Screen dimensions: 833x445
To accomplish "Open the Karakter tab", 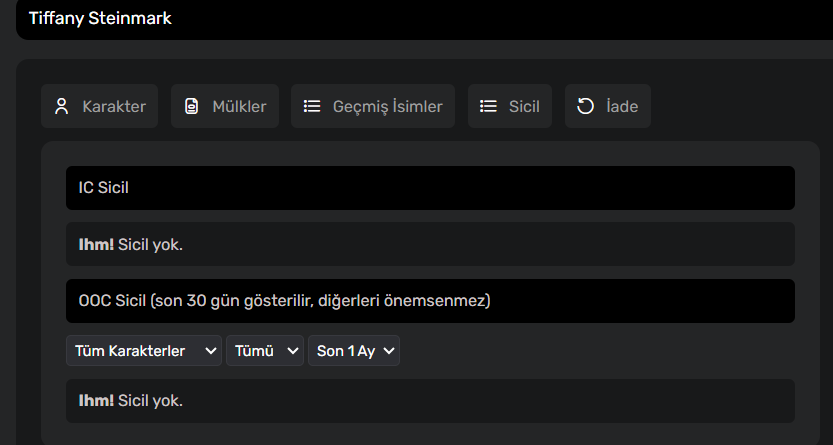I will (99, 106).
